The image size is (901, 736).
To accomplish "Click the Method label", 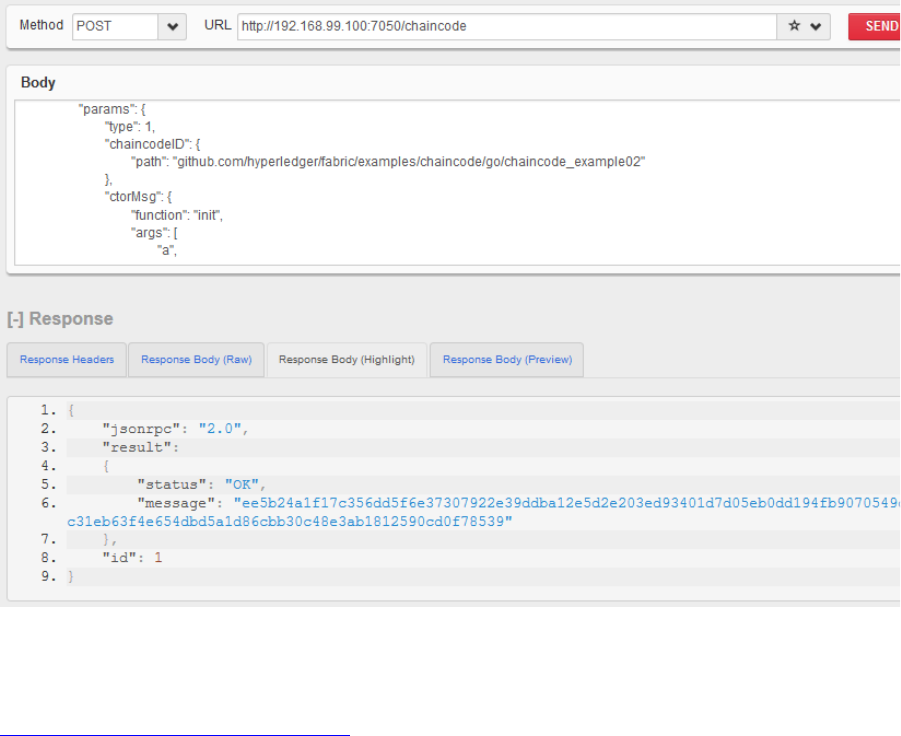I will pyautogui.click(x=41, y=25).
